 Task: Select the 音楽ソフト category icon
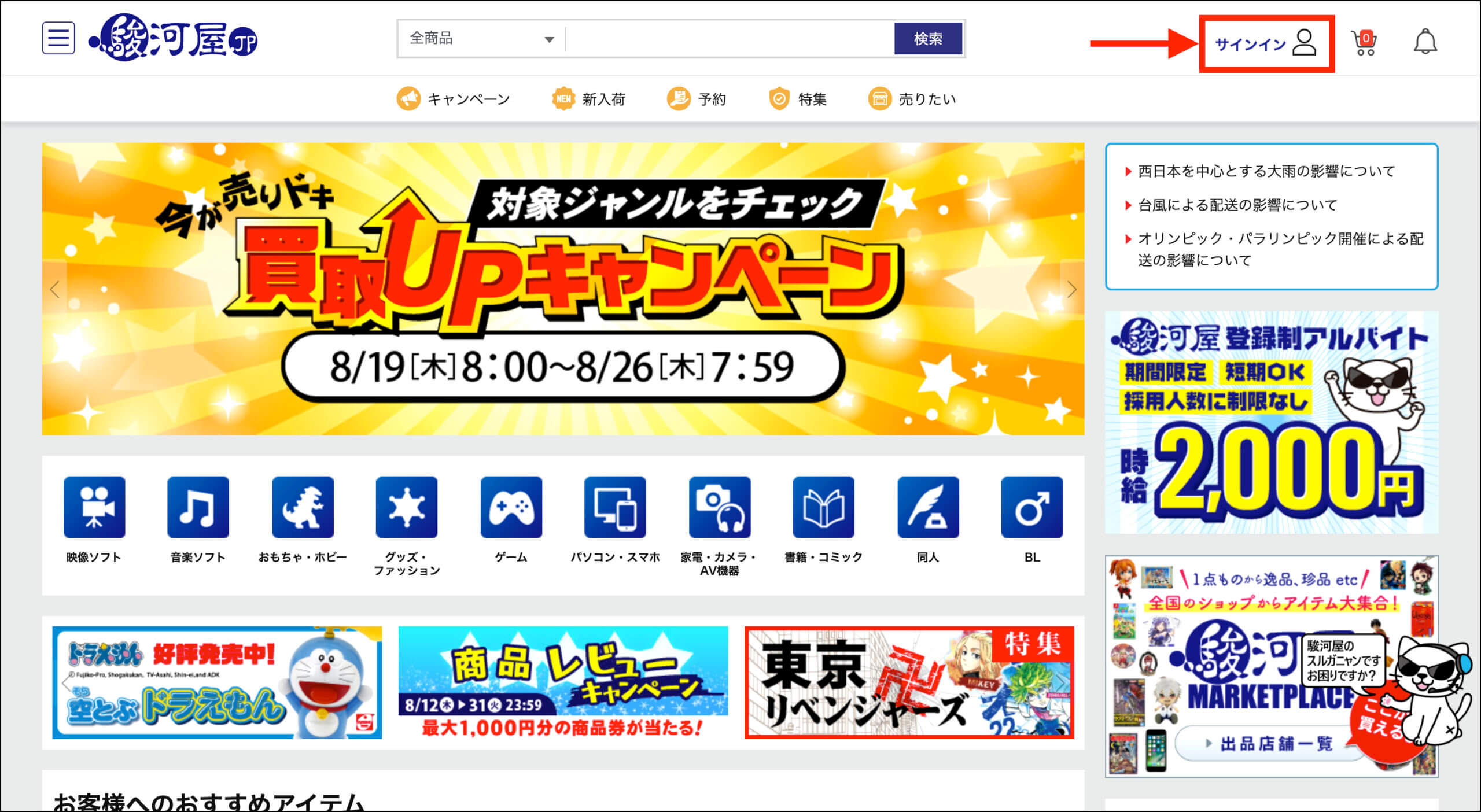pyautogui.click(x=198, y=507)
